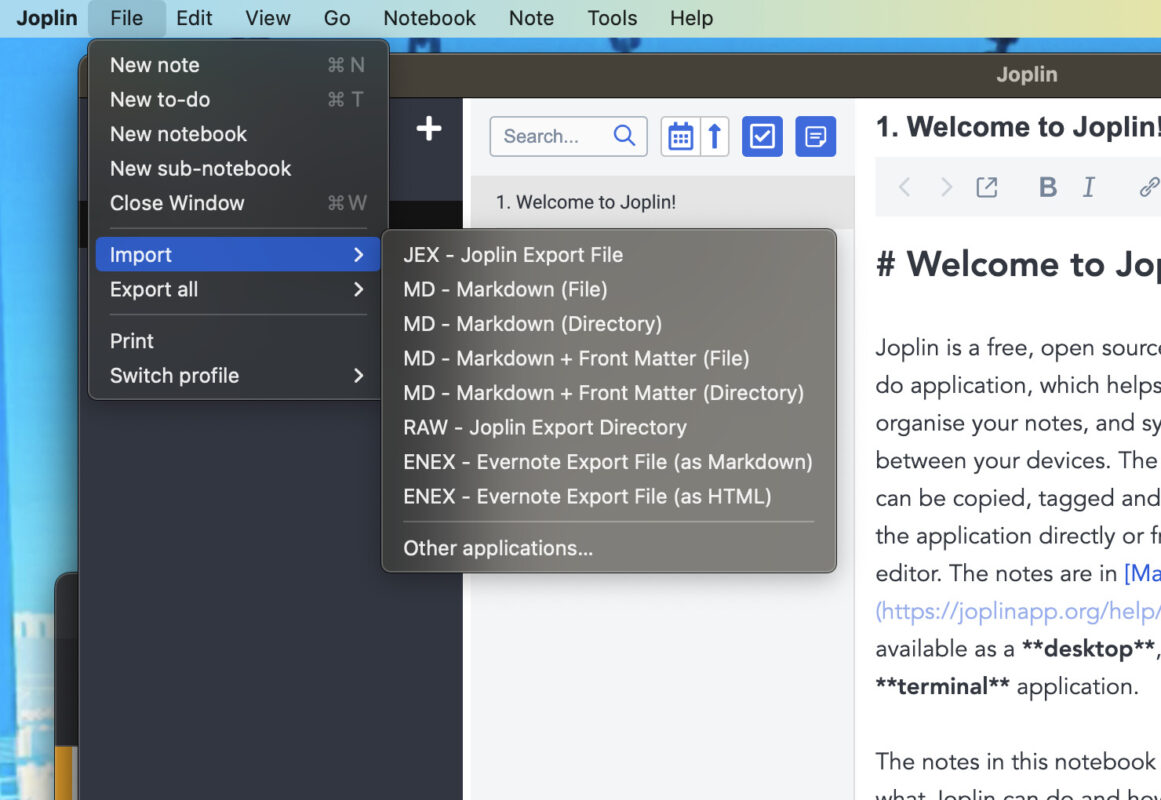Click the insert hyperlink icon
The height and width of the screenshot is (800, 1161).
point(1149,187)
